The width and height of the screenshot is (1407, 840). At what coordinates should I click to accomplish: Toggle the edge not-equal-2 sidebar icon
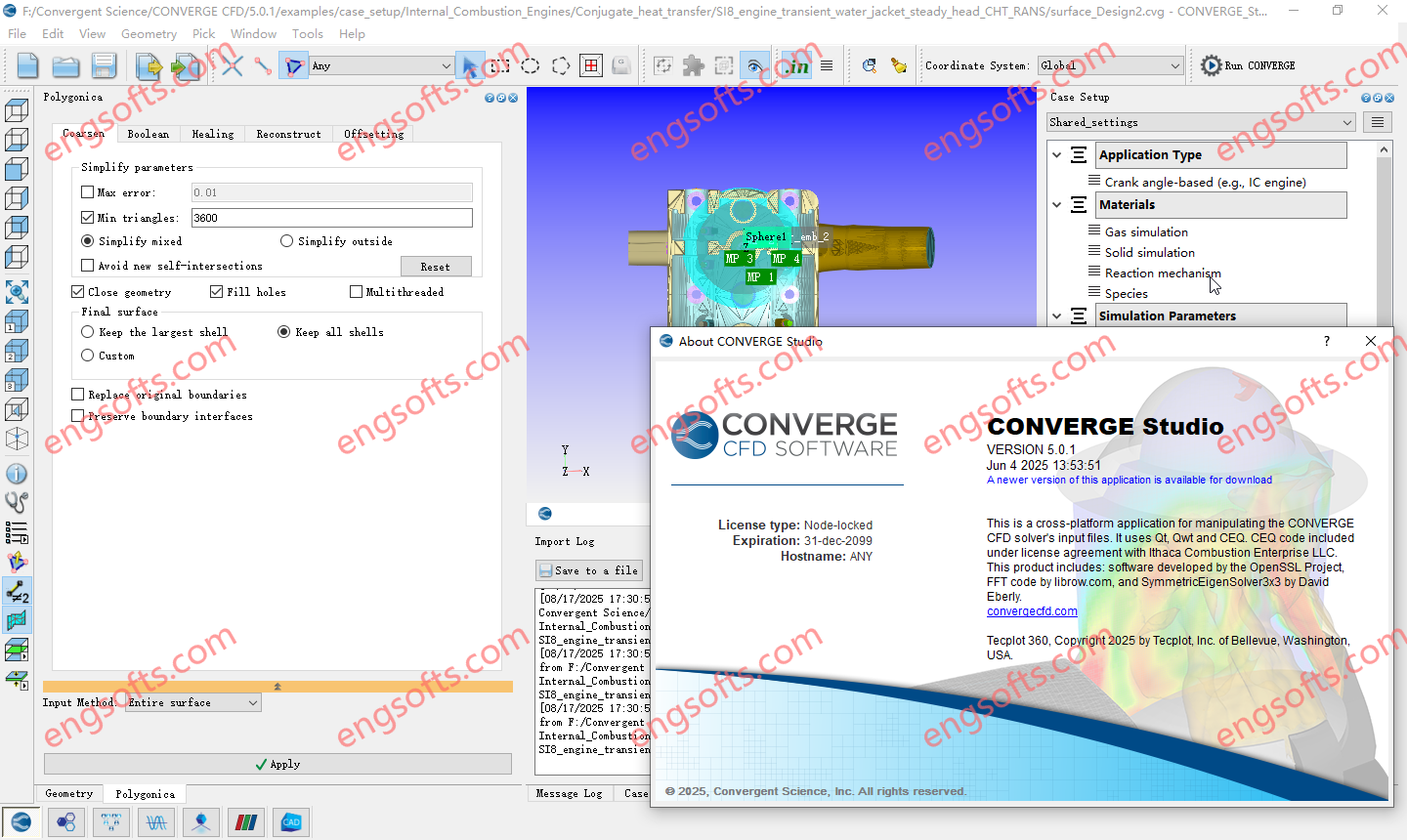pyautogui.click(x=17, y=591)
